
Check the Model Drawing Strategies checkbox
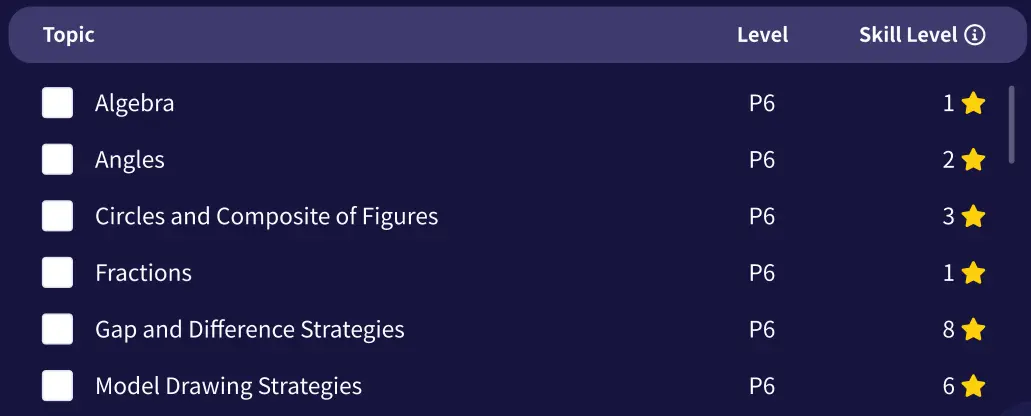57,386
